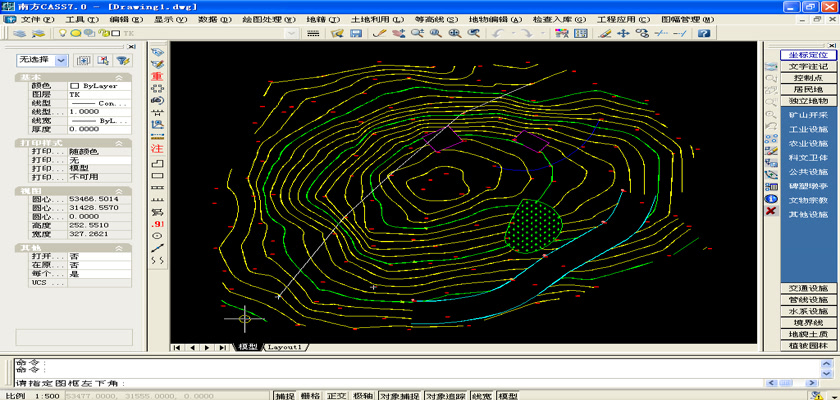
Task: Click the pan (four-arrow move) icon
Action: click(x=622, y=33)
